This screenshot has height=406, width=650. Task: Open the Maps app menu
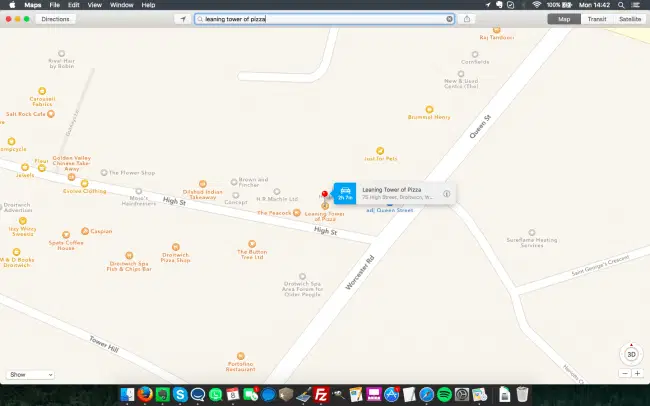[x=33, y=5]
